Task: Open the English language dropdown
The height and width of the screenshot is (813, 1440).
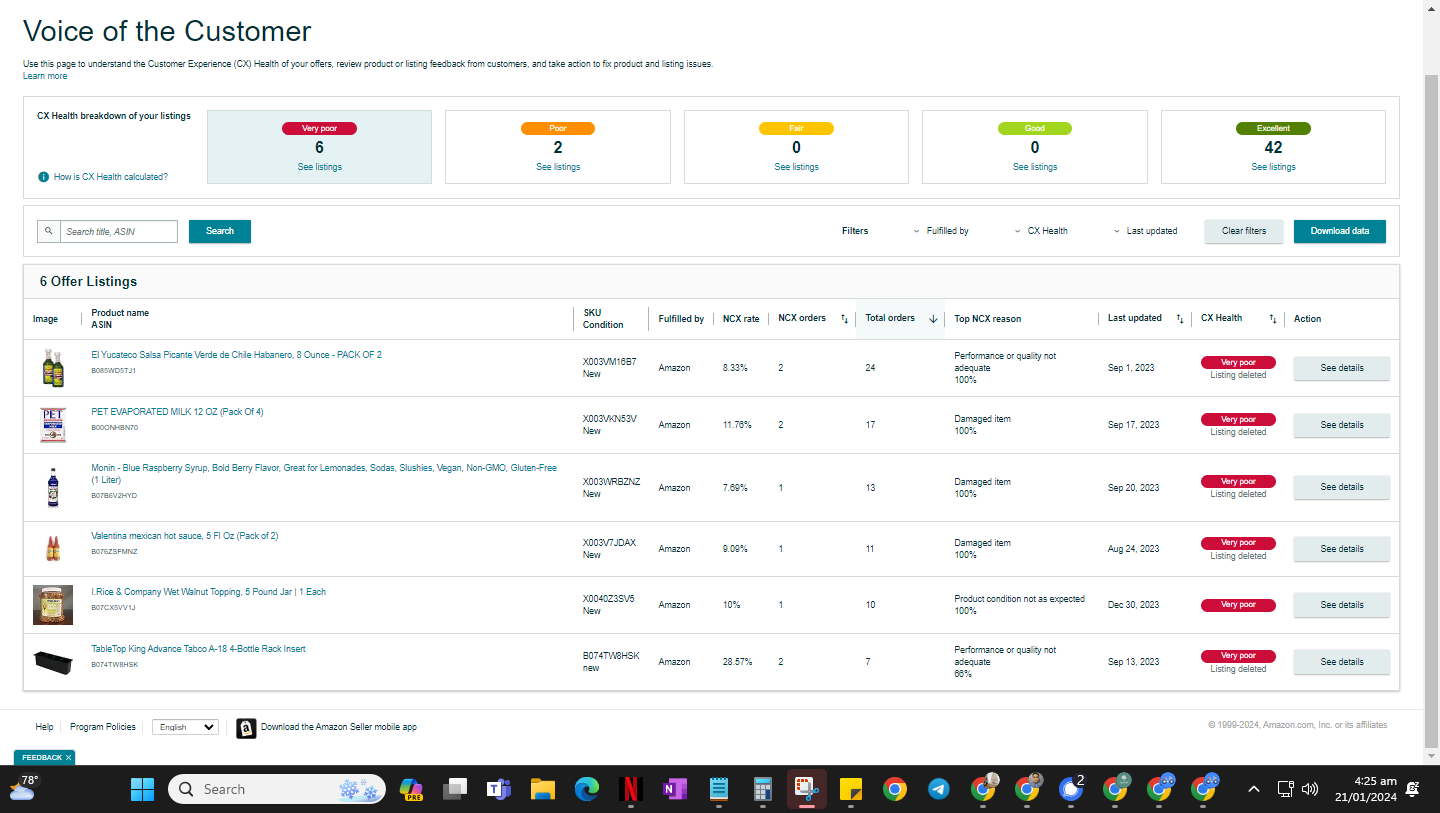Action: point(185,727)
